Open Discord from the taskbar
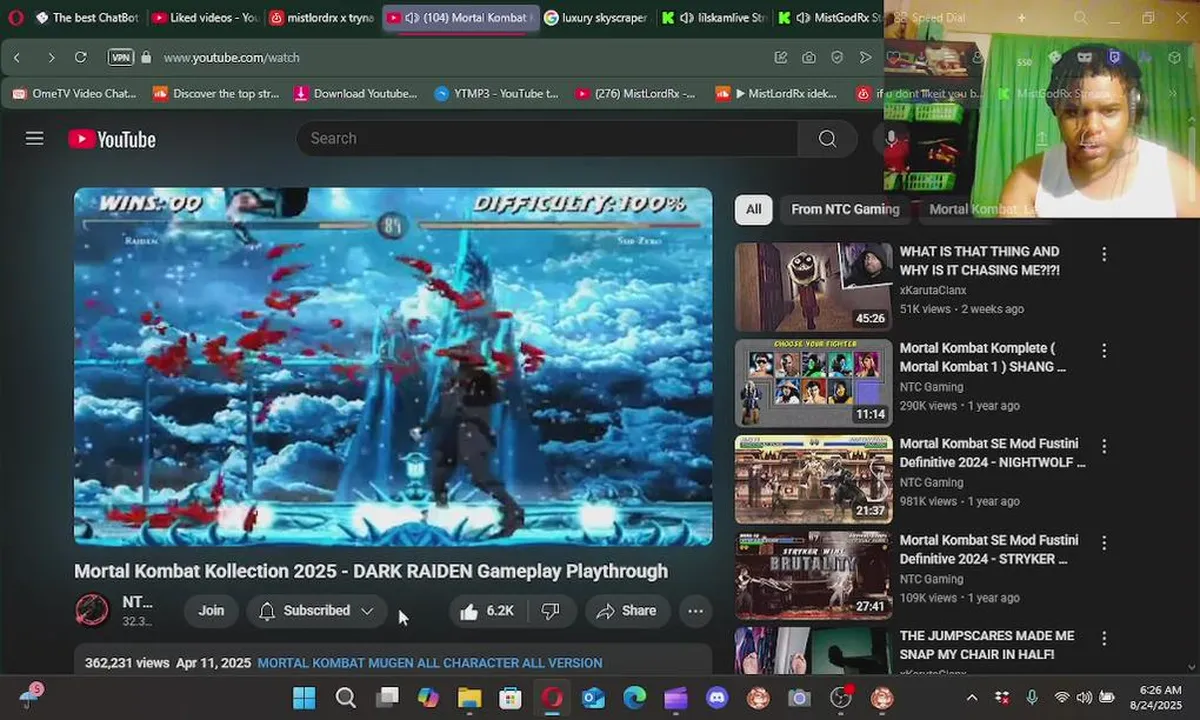Screen dimensions: 1200x720 pyautogui.click(x=716, y=697)
